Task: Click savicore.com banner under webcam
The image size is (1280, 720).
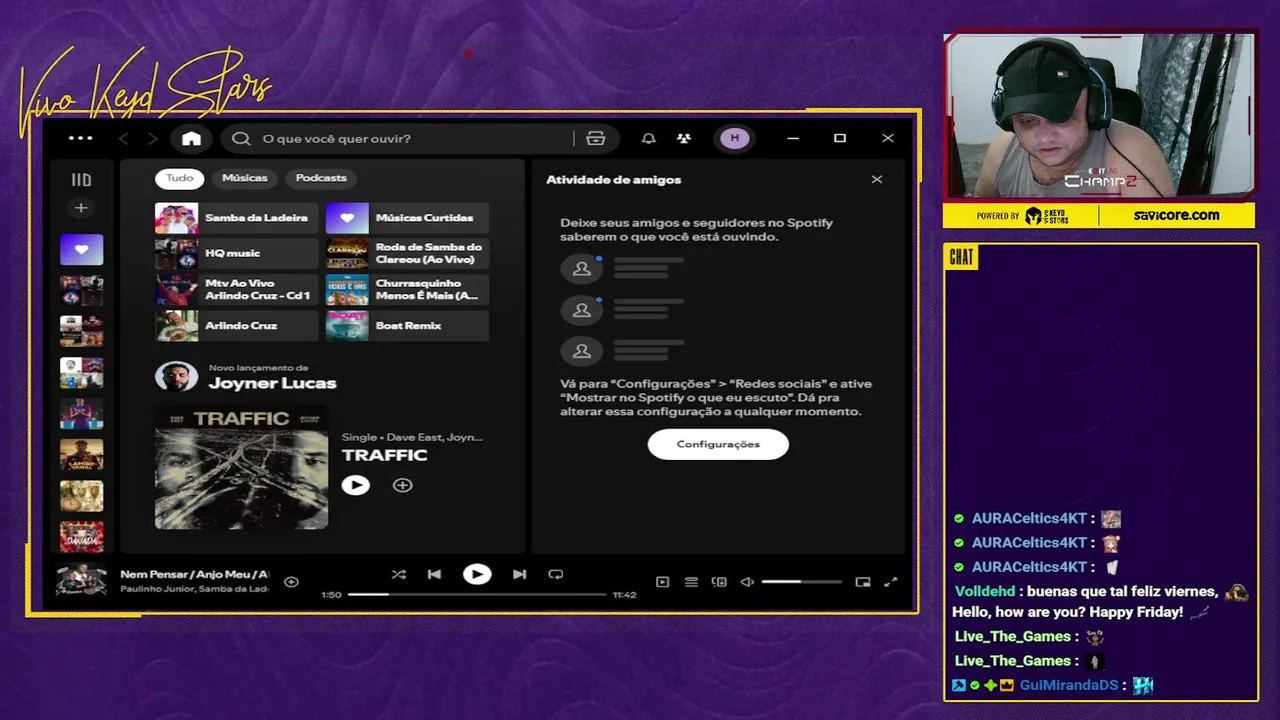Action: [x=1176, y=215]
